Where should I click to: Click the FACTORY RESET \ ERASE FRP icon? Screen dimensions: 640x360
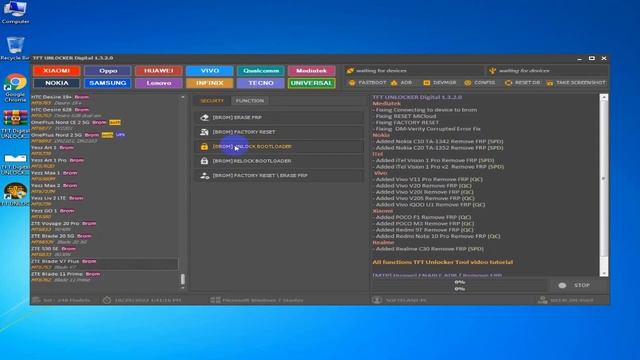click(x=204, y=176)
